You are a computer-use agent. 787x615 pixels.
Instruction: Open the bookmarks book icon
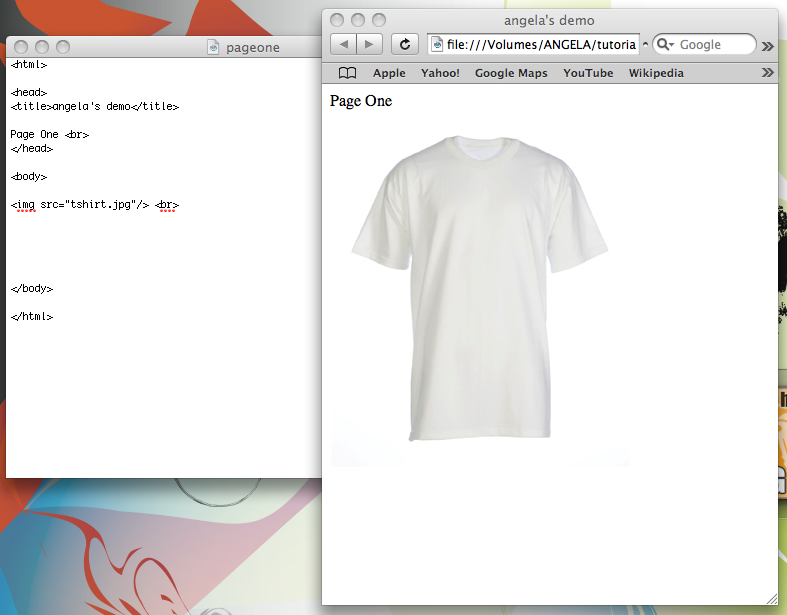(x=347, y=73)
